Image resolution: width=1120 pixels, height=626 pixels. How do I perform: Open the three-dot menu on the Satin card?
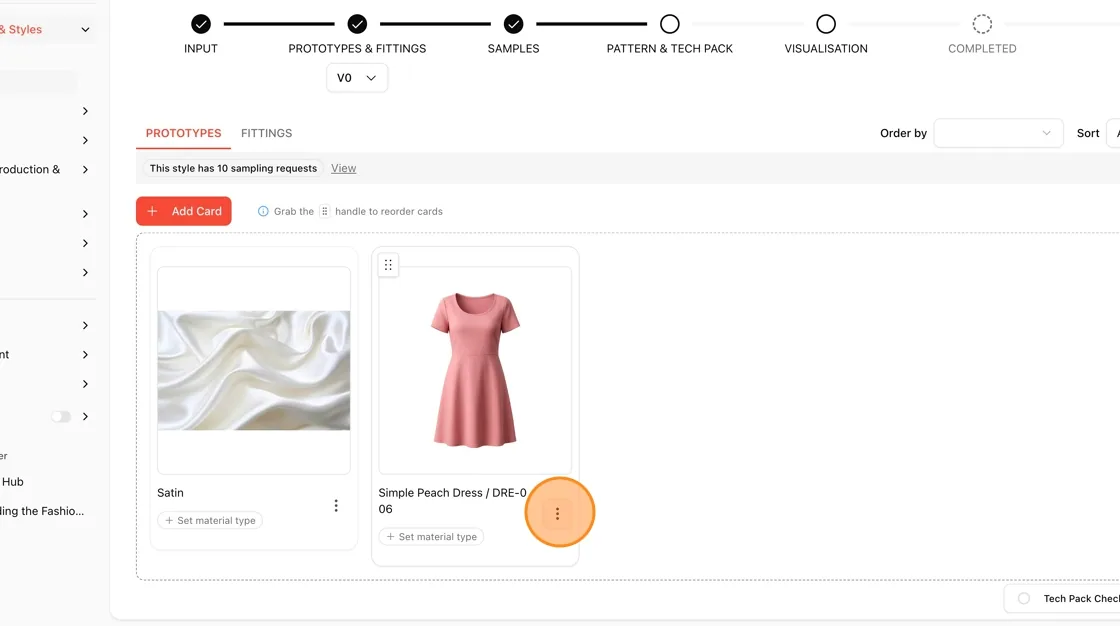(336, 506)
